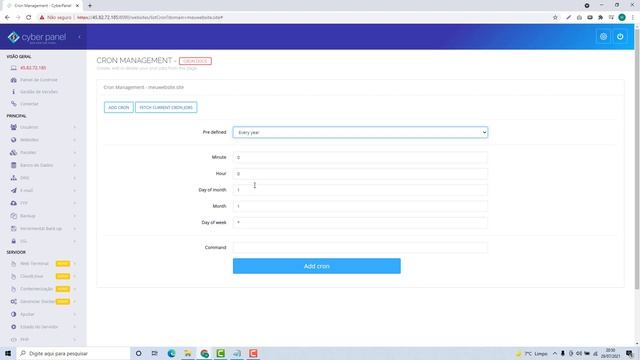The width and height of the screenshot is (640, 360).
Task: Click the browser address bar URL
Action: point(150,18)
